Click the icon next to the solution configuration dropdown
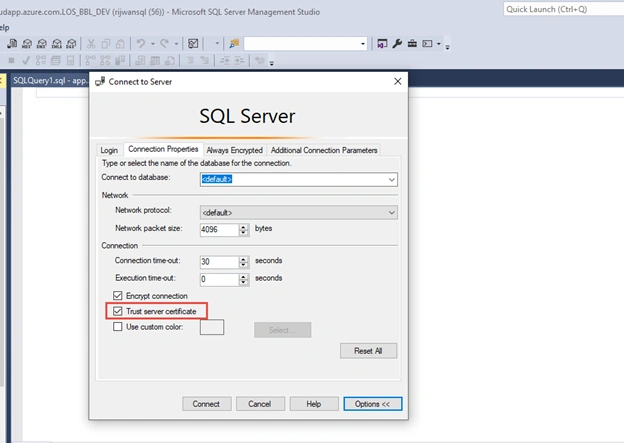624x443 pixels. click(x=193, y=43)
